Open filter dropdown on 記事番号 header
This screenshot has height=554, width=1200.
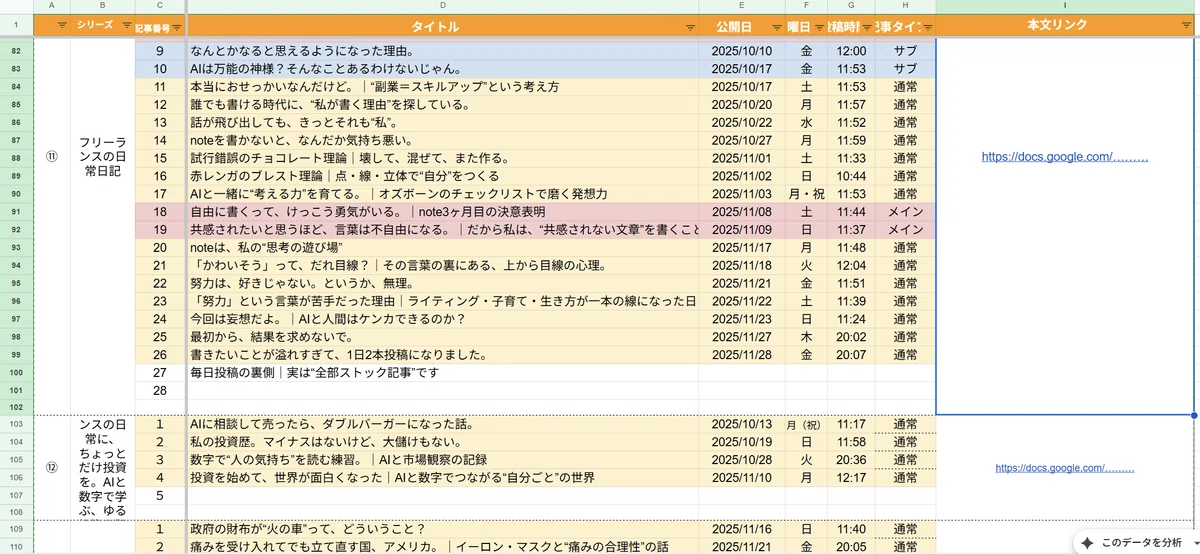[x=177, y=27]
